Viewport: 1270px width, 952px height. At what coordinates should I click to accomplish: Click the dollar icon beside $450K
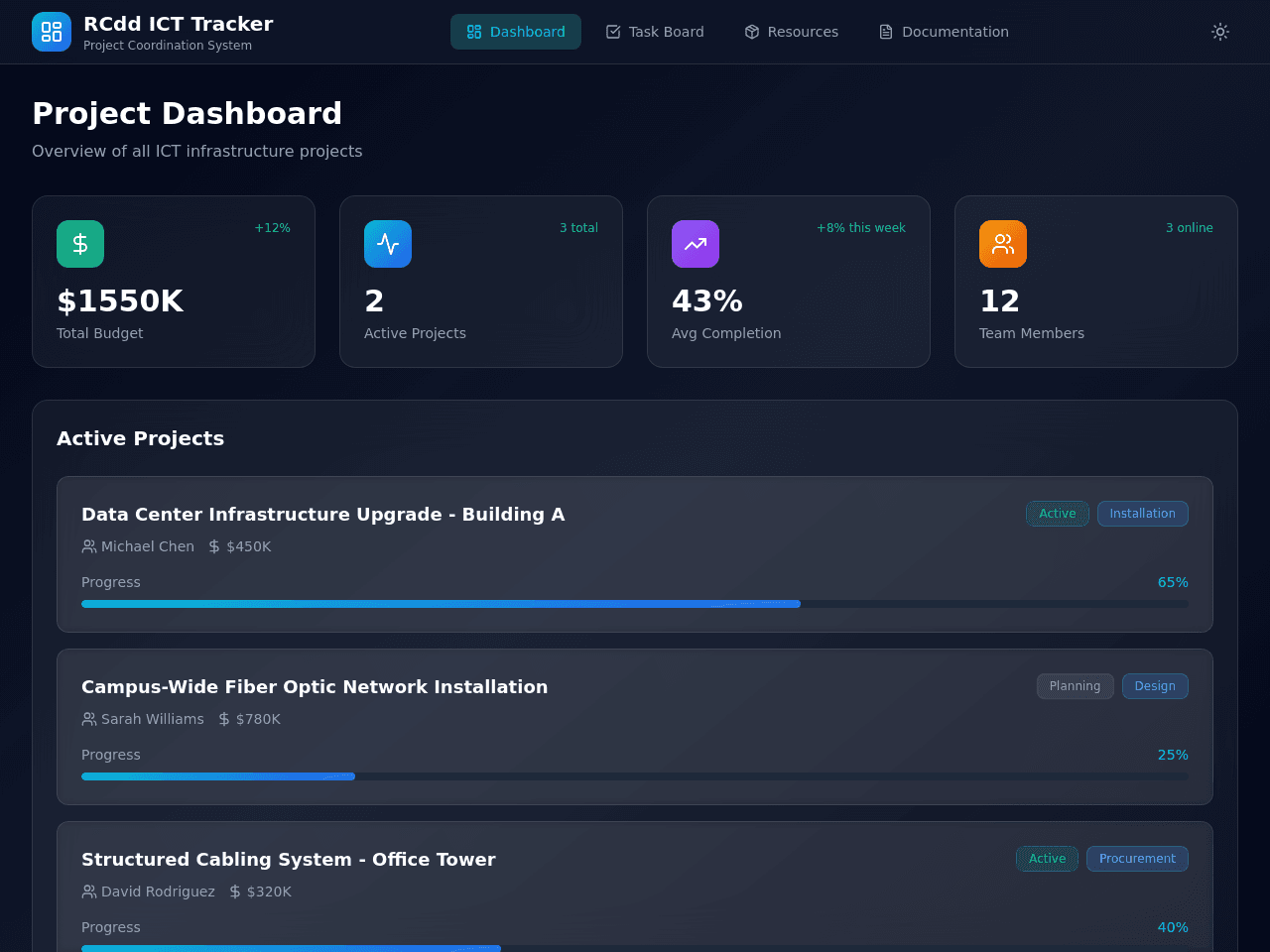click(x=214, y=546)
